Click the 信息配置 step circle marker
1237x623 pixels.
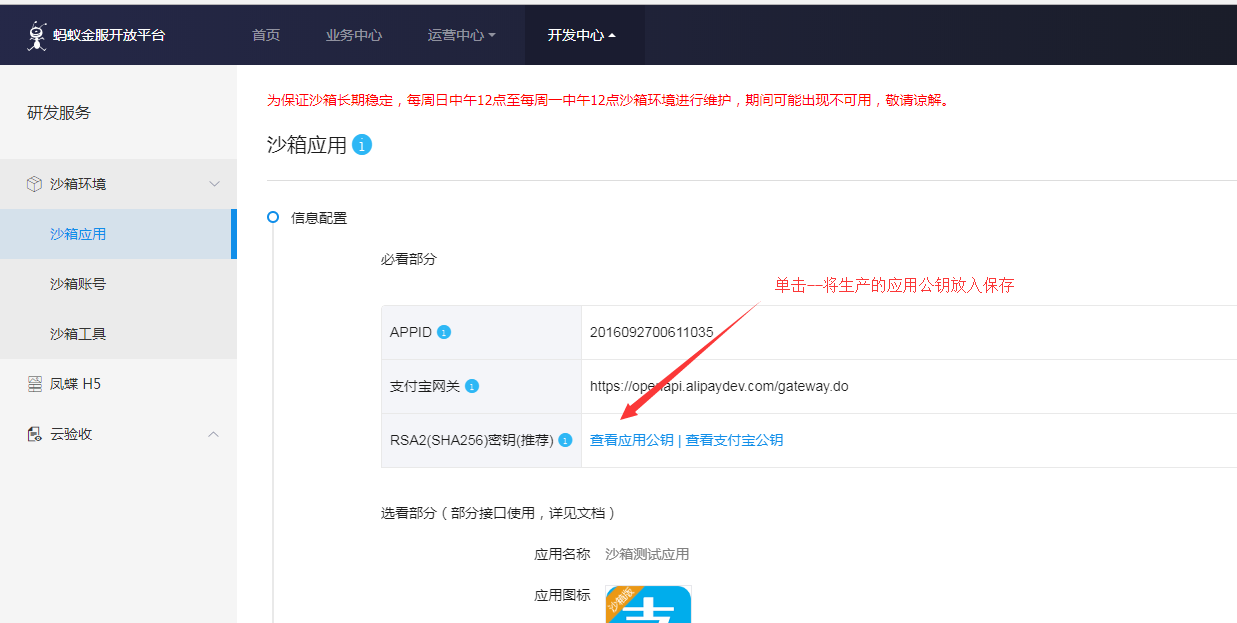tap(273, 217)
